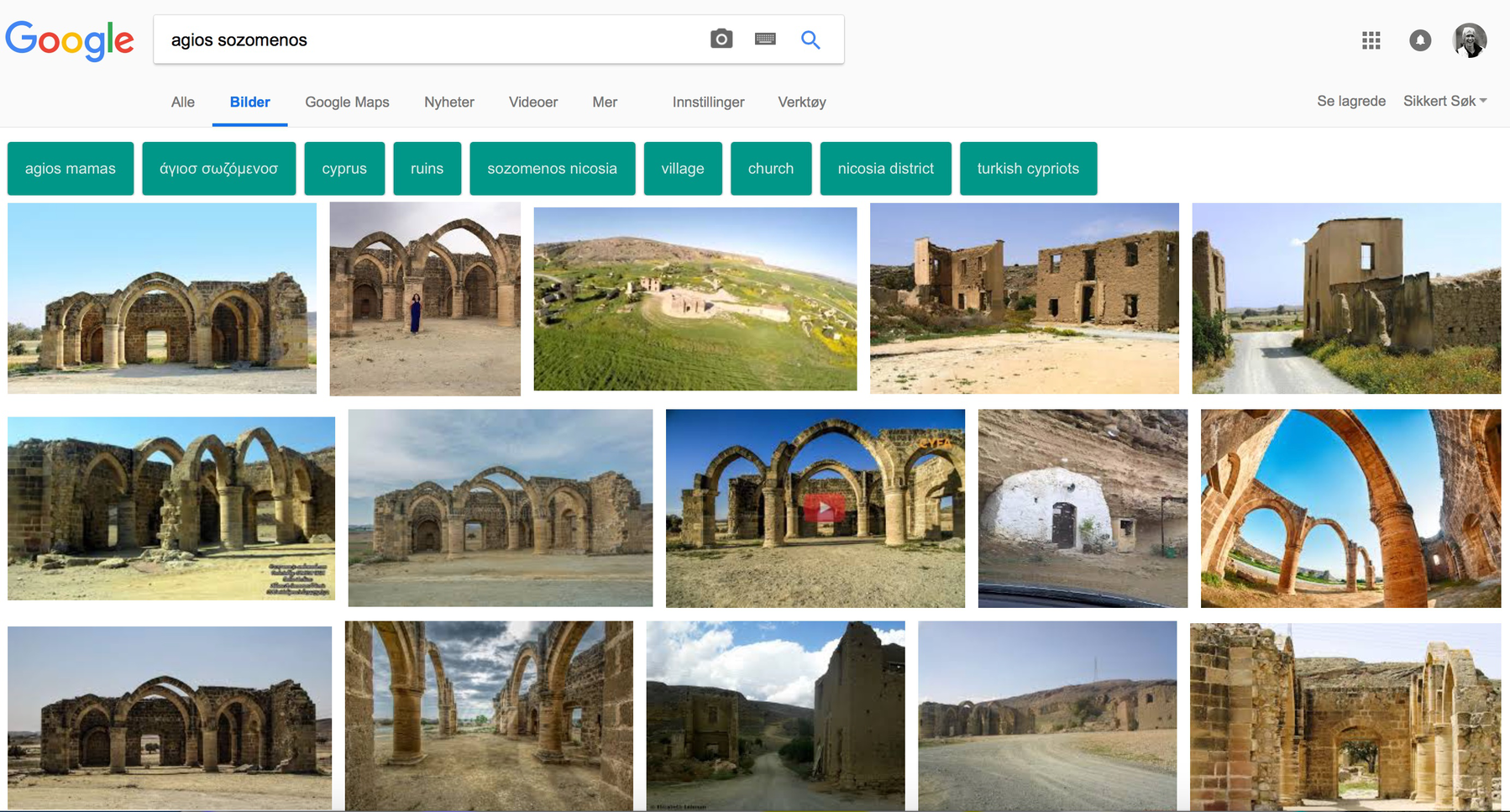This screenshot has height=812, width=1510.
Task: Open the on-screen keyboard icon
Action: tap(765, 39)
